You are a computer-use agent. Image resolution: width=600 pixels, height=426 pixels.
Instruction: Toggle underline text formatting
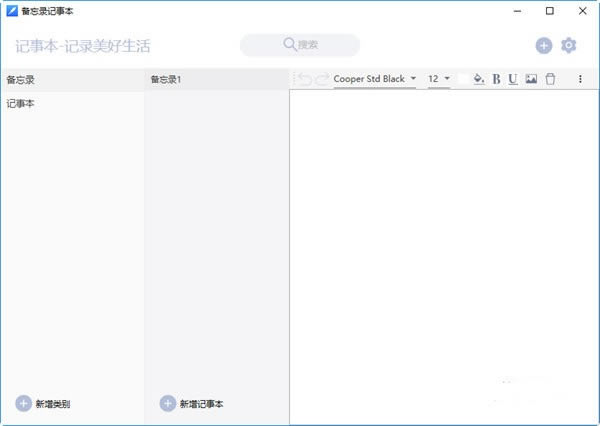coord(513,79)
